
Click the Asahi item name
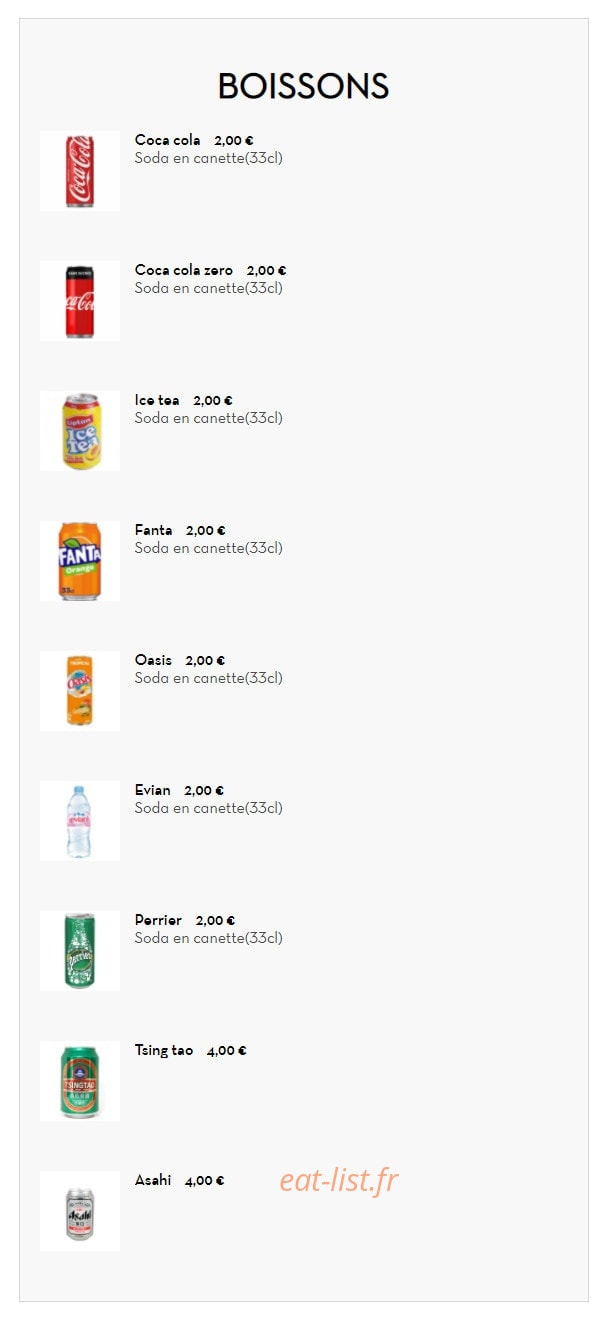click(153, 1180)
